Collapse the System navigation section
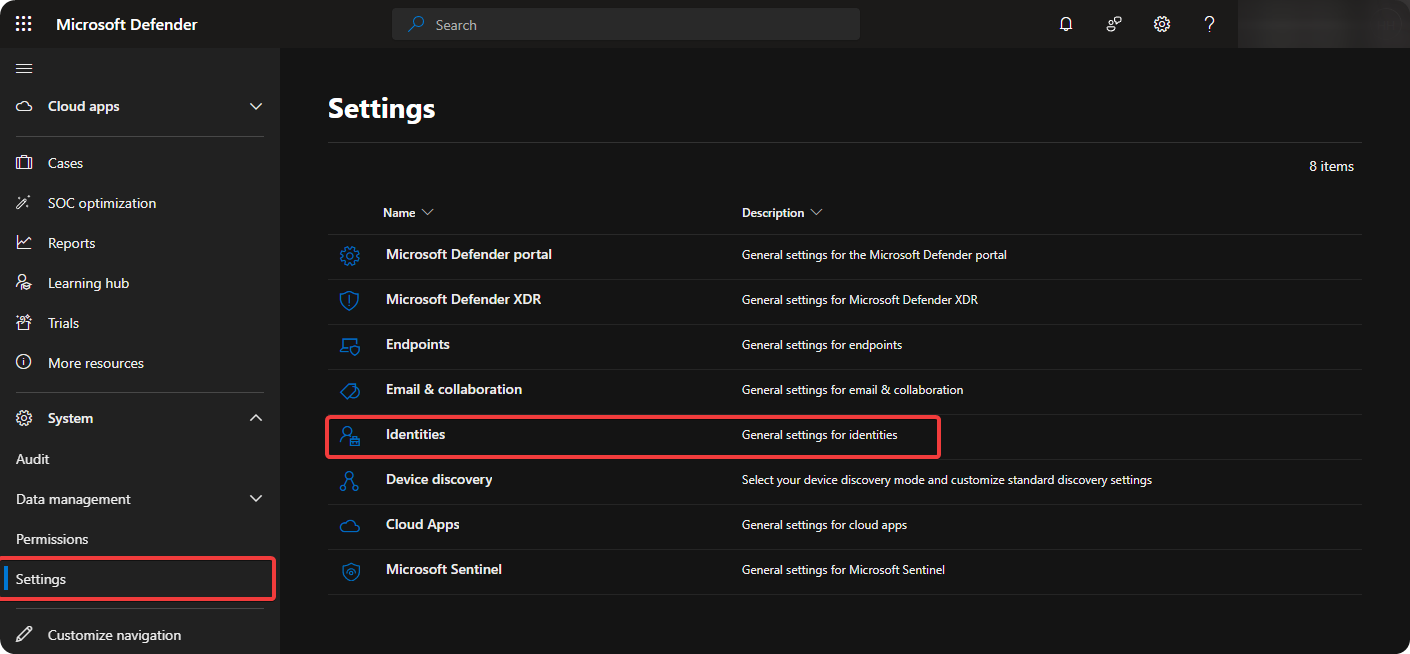 [x=256, y=418]
